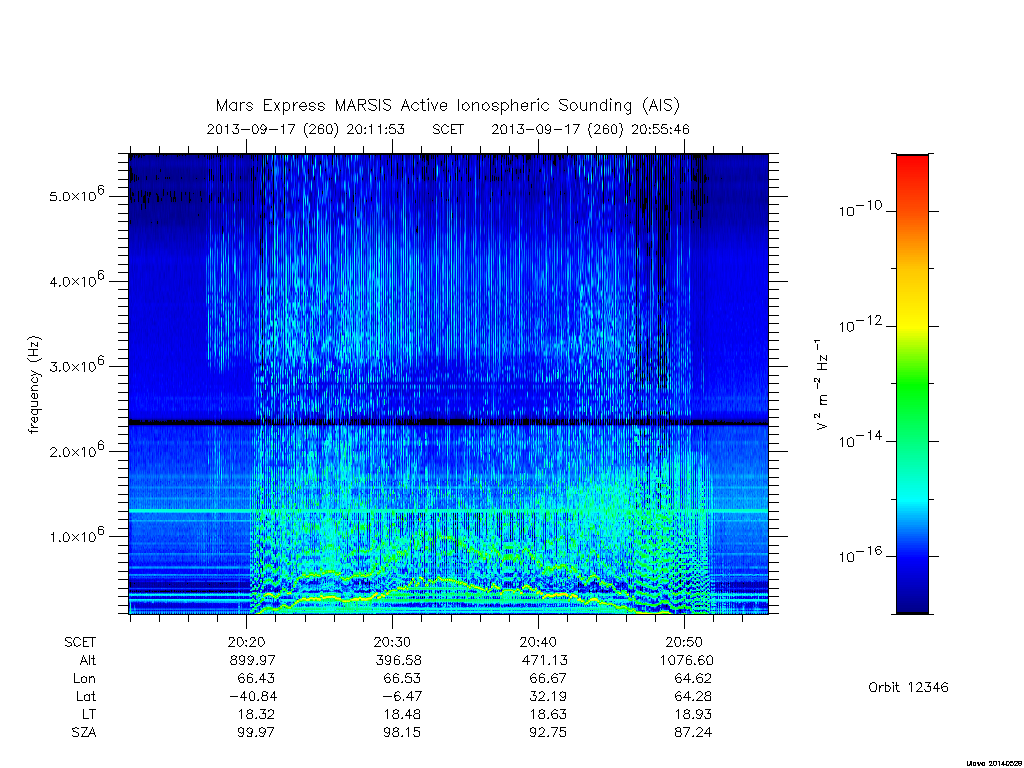
Task: Click the colorbar label 10^-10
Action: coord(860,209)
